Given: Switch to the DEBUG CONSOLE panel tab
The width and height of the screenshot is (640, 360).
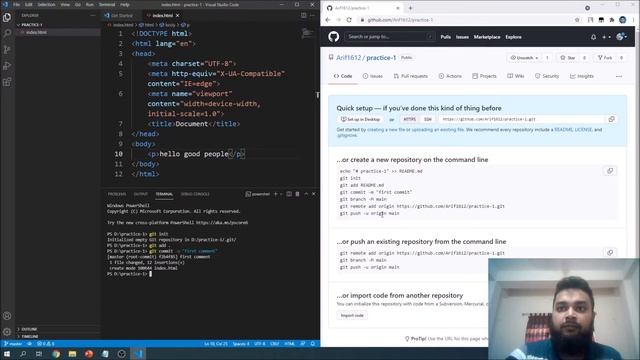Looking at the screenshot, I should coord(195,194).
